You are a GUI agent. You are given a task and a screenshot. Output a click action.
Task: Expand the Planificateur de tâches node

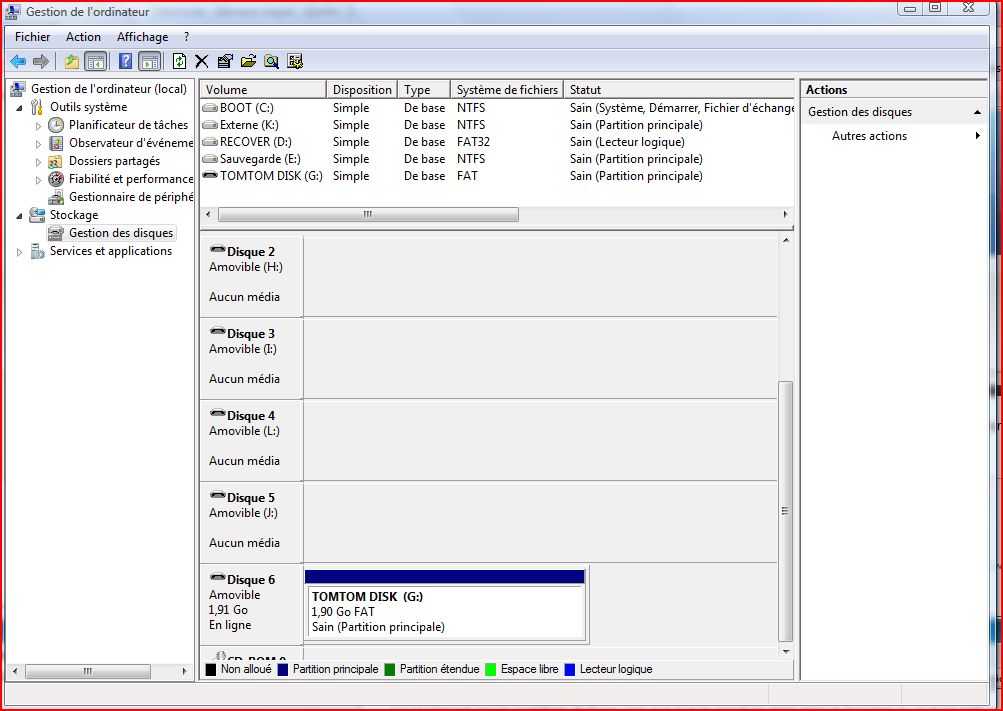click(x=38, y=126)
